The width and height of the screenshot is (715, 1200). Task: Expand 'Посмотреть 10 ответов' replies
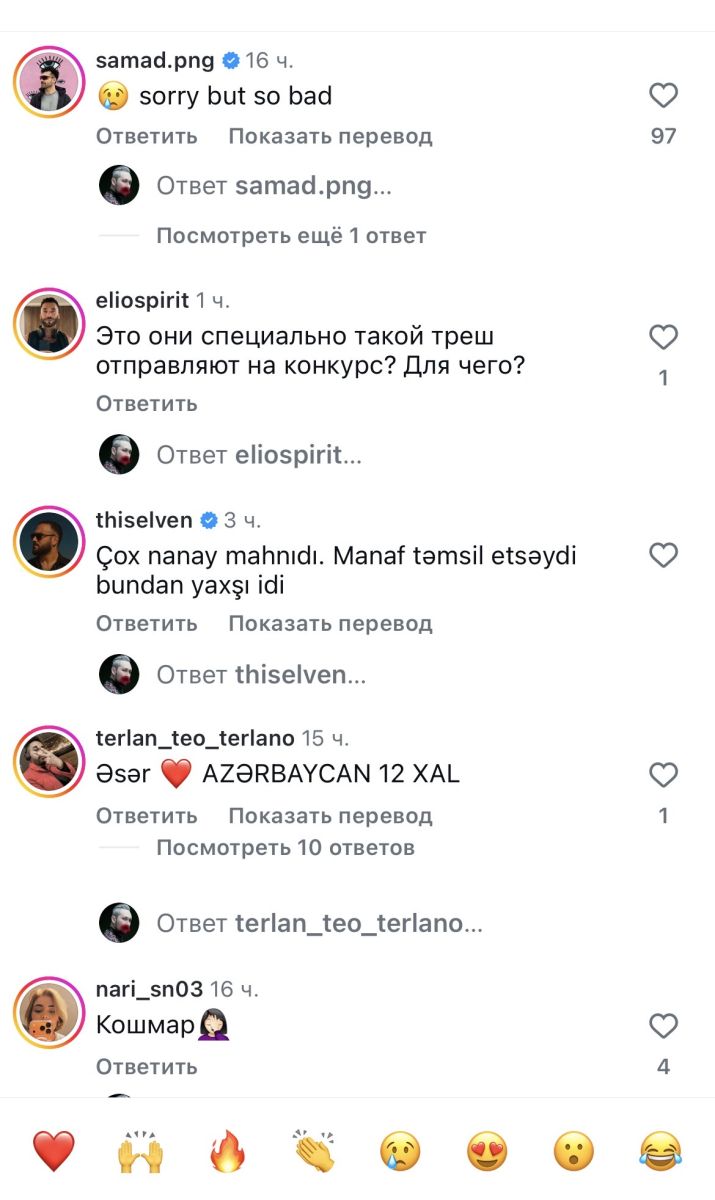click(x=285, y=848)
